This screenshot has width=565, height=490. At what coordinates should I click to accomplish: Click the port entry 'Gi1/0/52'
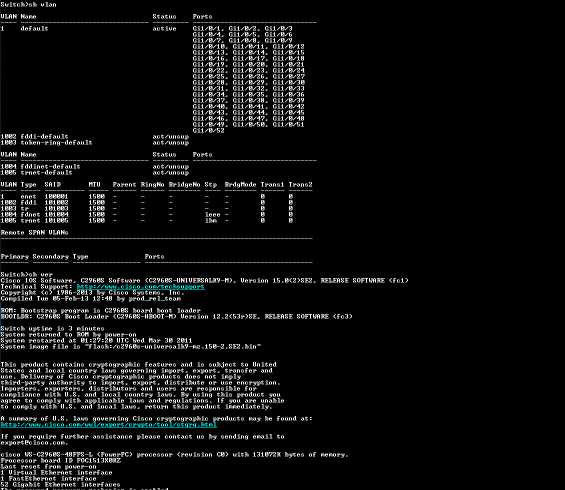[208, 130]
